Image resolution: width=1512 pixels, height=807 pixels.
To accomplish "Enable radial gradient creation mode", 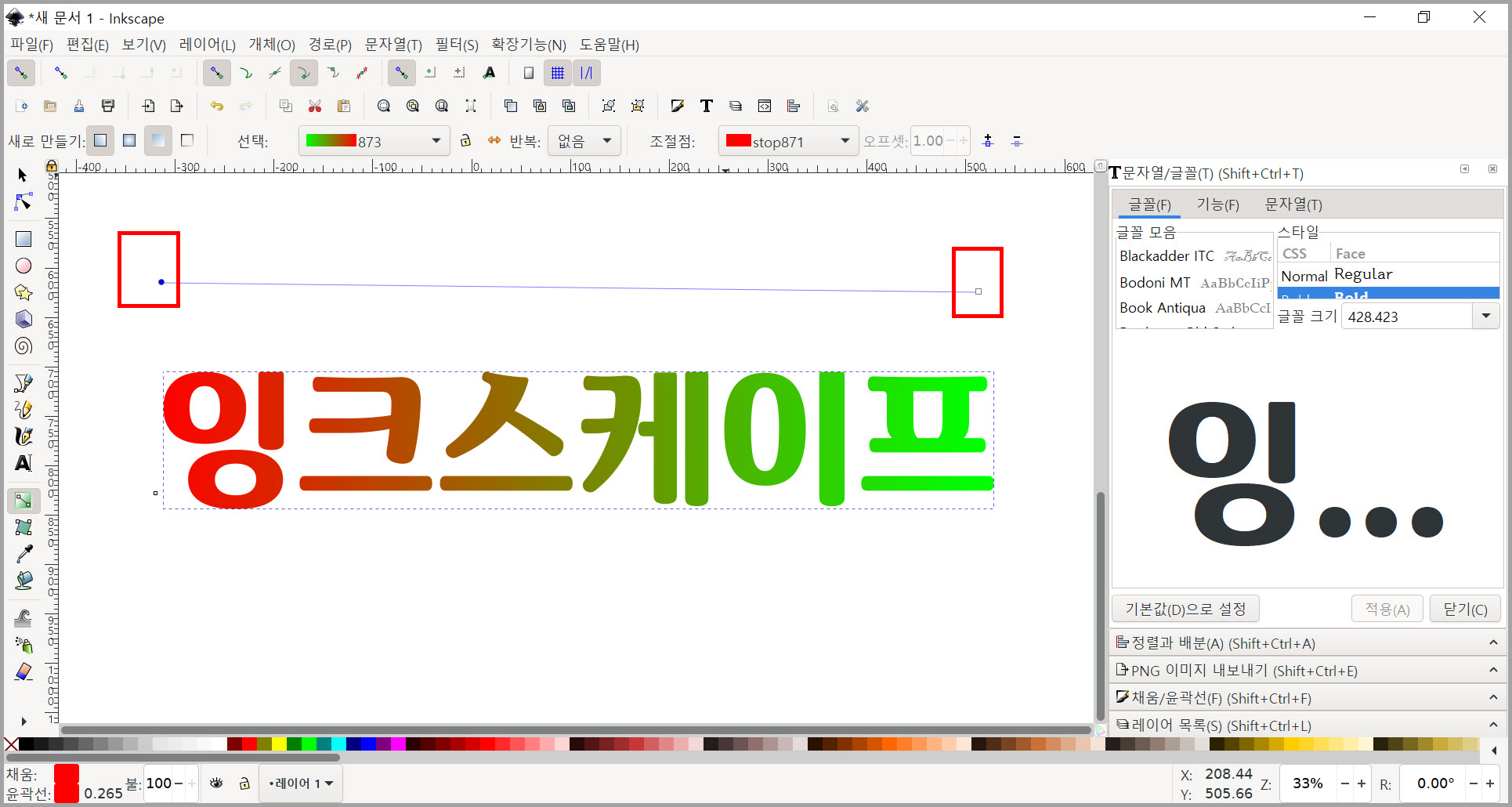I will point(129,140).
